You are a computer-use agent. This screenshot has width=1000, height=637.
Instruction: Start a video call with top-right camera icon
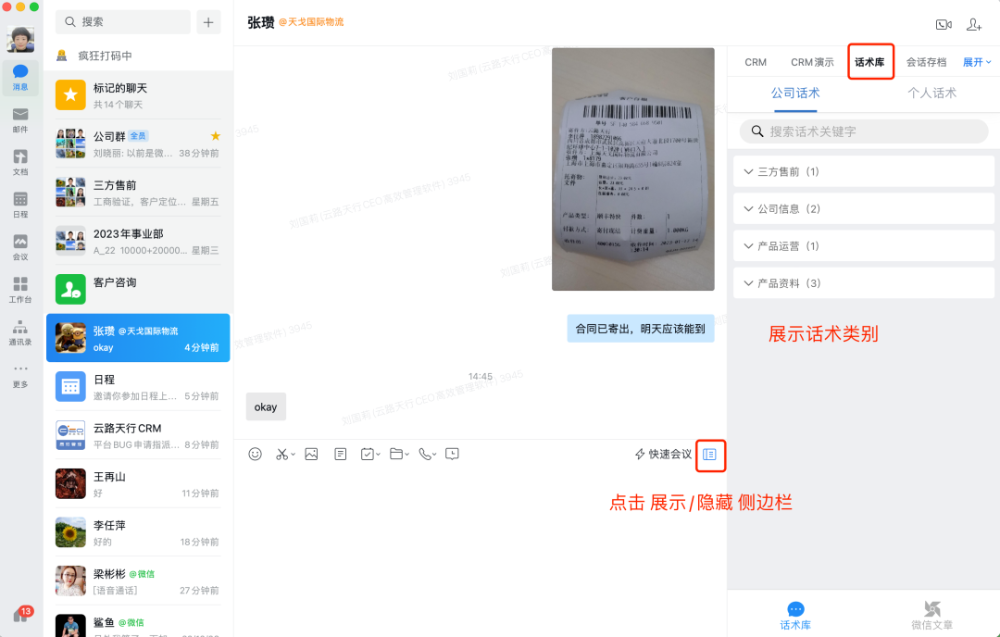coord(944,25)
